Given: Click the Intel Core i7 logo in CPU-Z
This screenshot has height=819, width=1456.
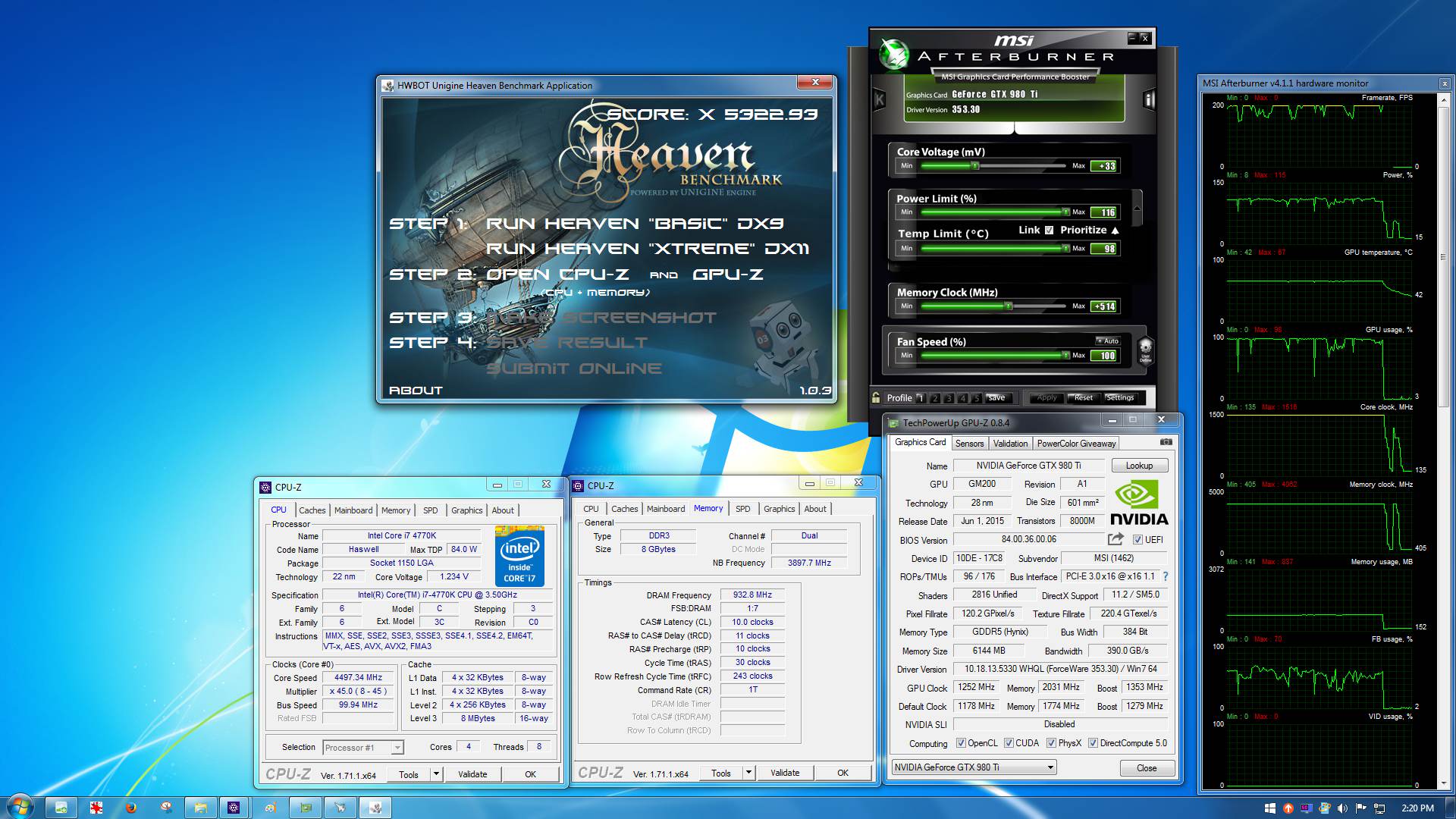Looking at the screenshot, I should 519,556.
